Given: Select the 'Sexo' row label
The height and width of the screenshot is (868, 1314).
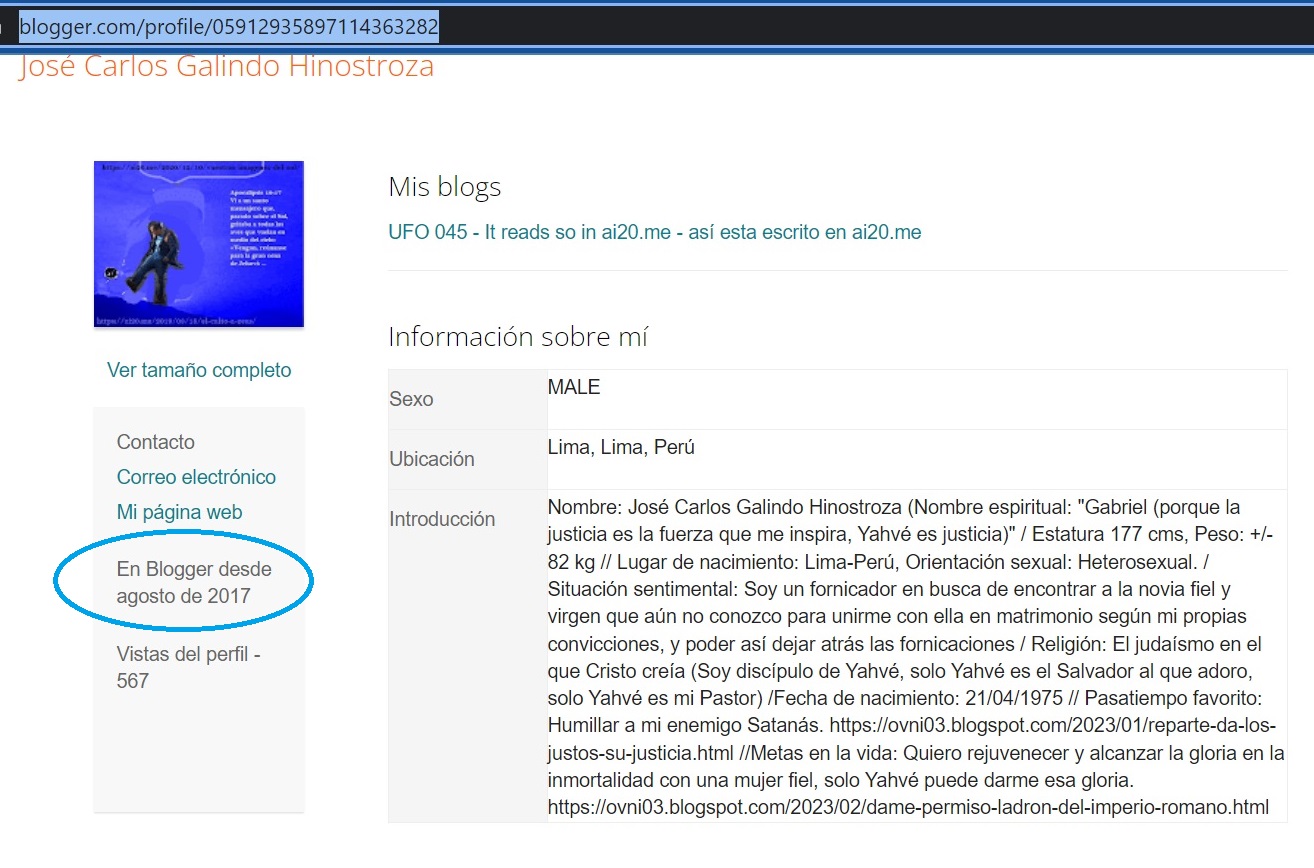Looking at the screenshot, I should coord(411,399).
